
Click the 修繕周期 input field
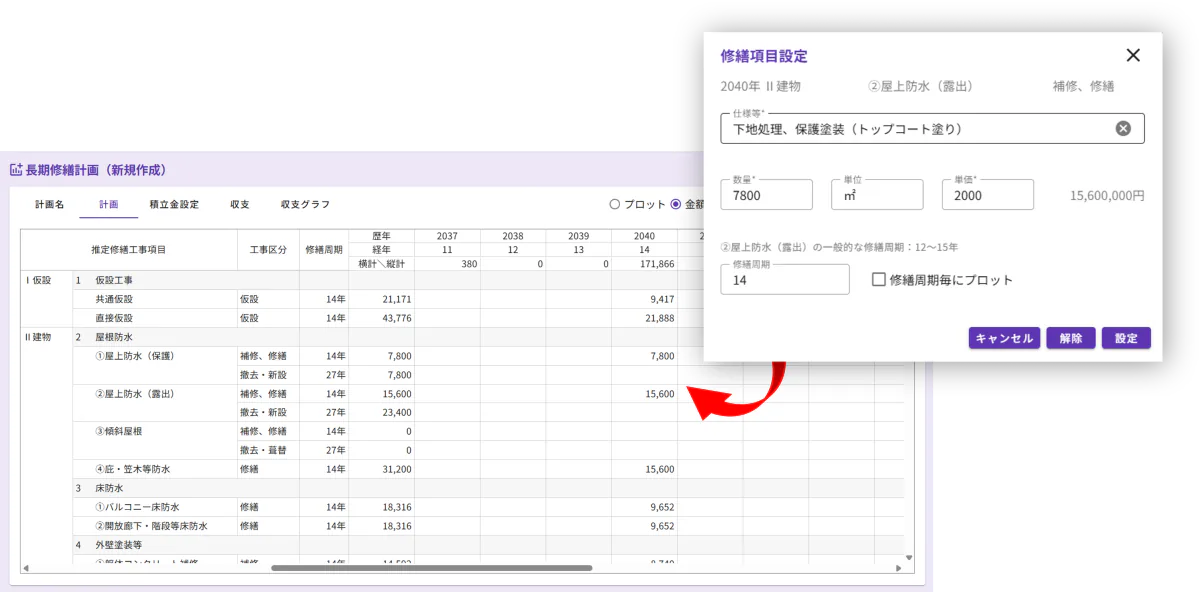(785, 280)
